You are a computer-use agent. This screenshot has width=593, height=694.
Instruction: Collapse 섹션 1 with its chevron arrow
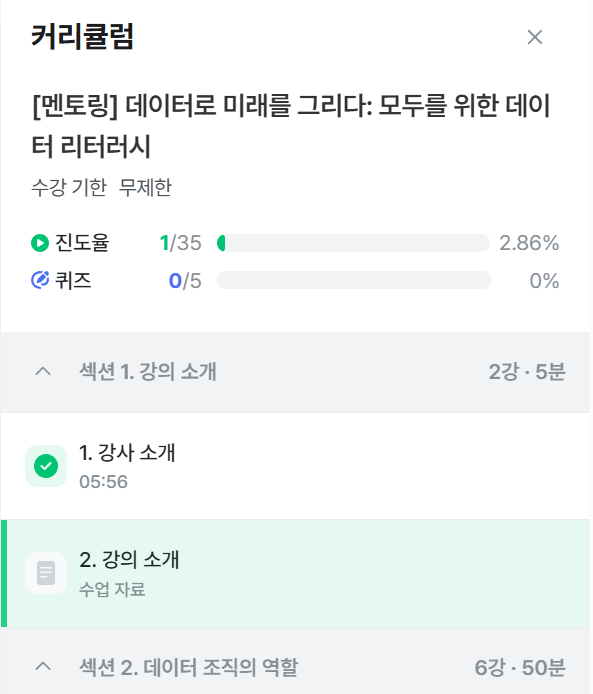pos(43,371)
